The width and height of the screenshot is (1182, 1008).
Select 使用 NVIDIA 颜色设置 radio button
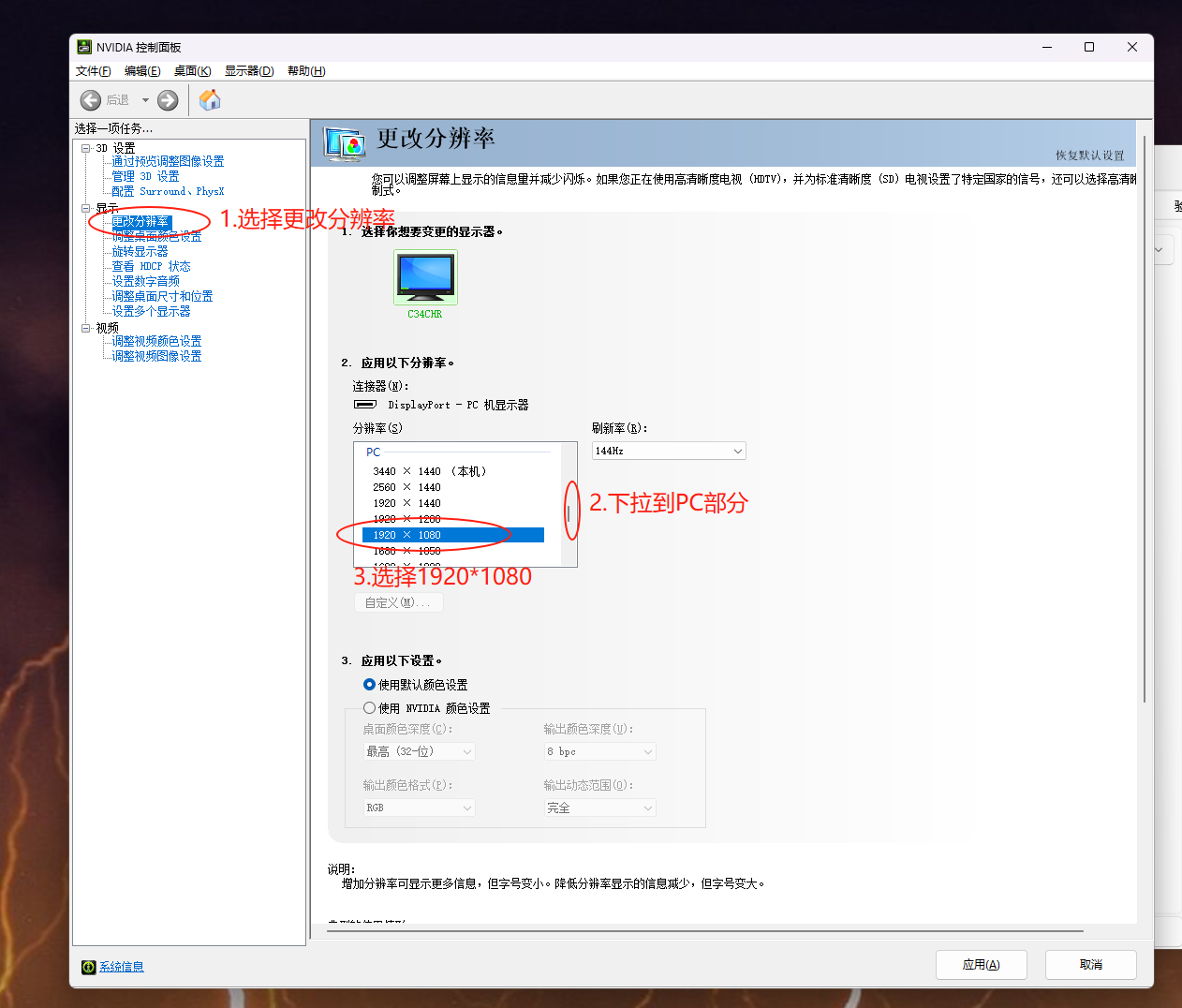tap(369, 708)
